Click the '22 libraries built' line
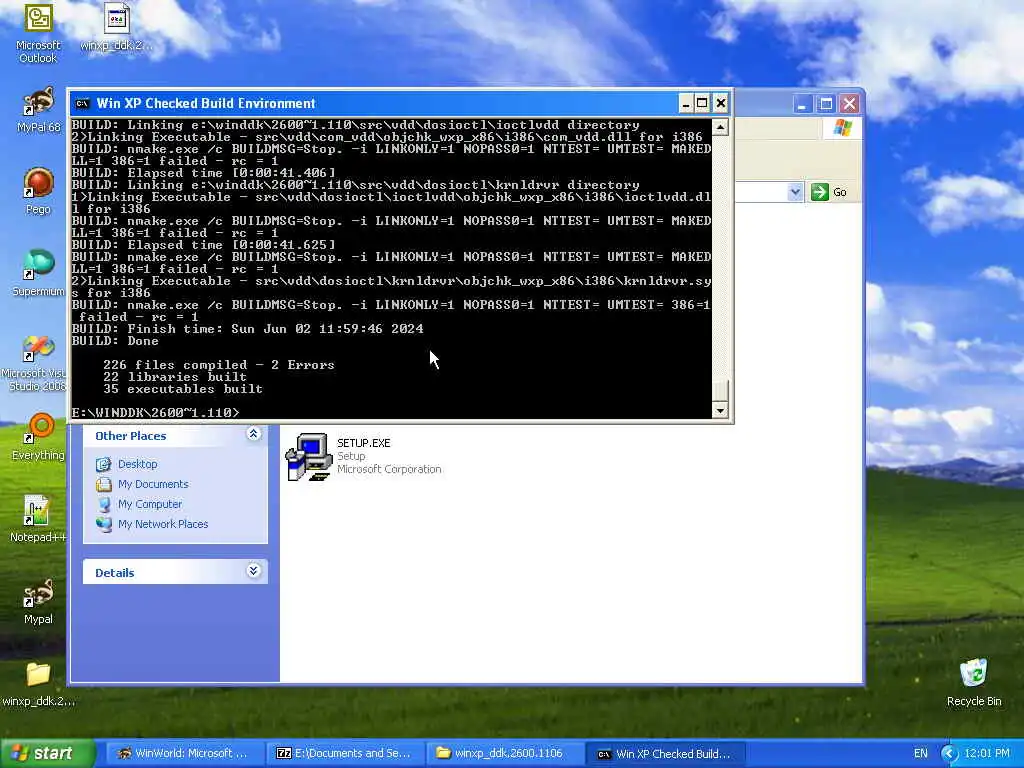Image resolution: width=1024 pixels, height=768 pixels. click(174, 377)
